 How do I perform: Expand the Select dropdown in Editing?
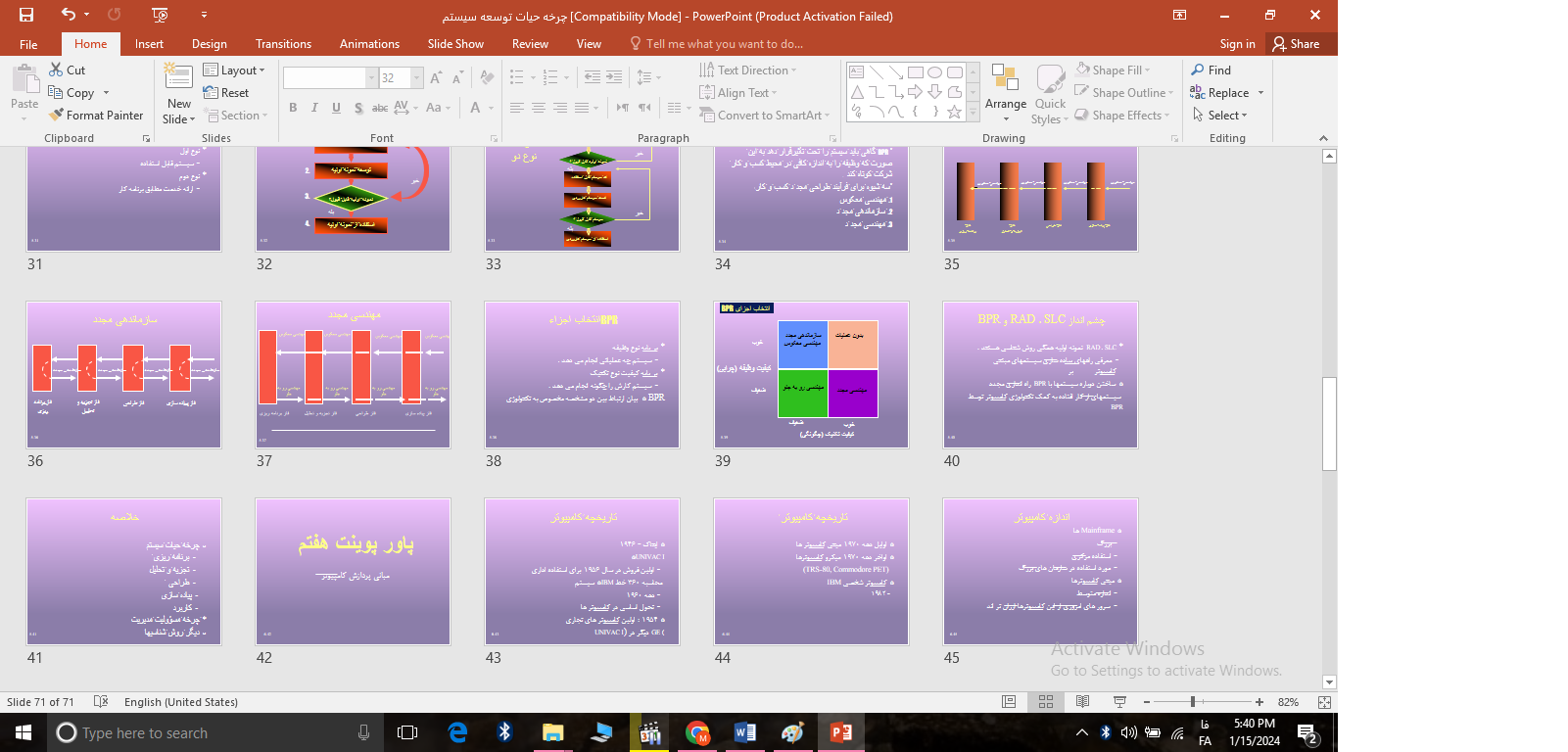1220,116
